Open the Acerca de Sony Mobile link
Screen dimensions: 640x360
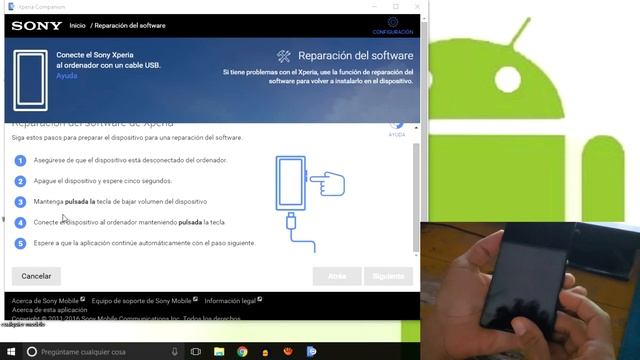click(45, 301)
